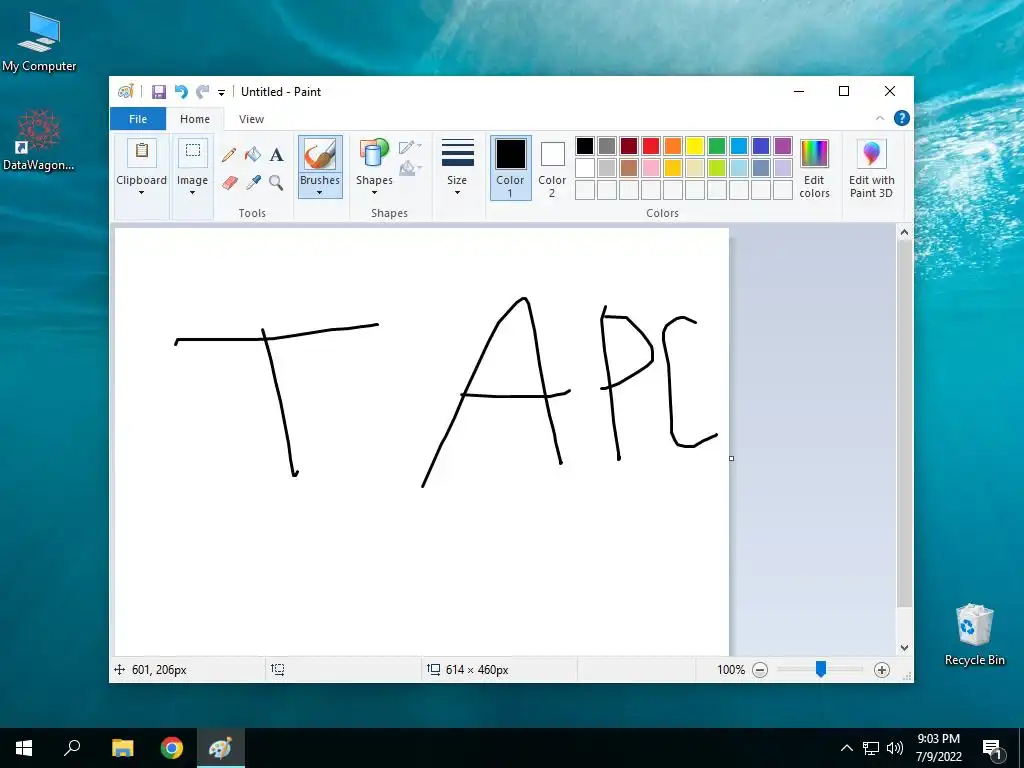Pick the red color swatch
This screenshot has width=1024, height=768.
click(651, 146)
